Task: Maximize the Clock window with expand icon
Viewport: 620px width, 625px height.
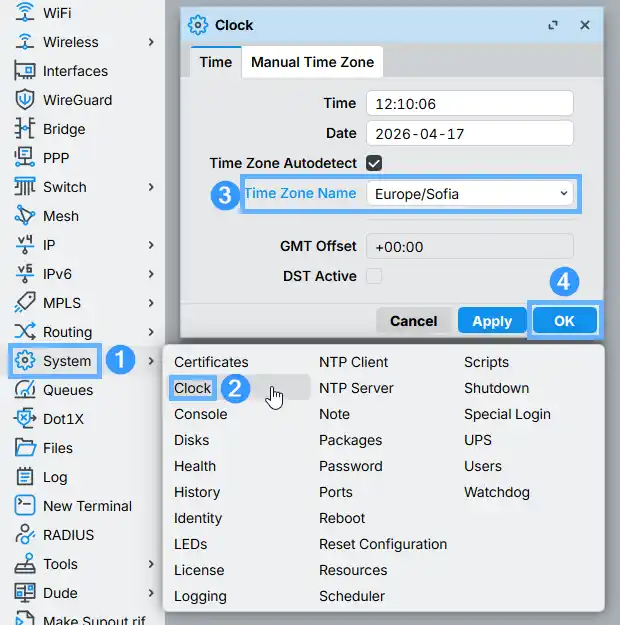Action: [x=553, y=25]
